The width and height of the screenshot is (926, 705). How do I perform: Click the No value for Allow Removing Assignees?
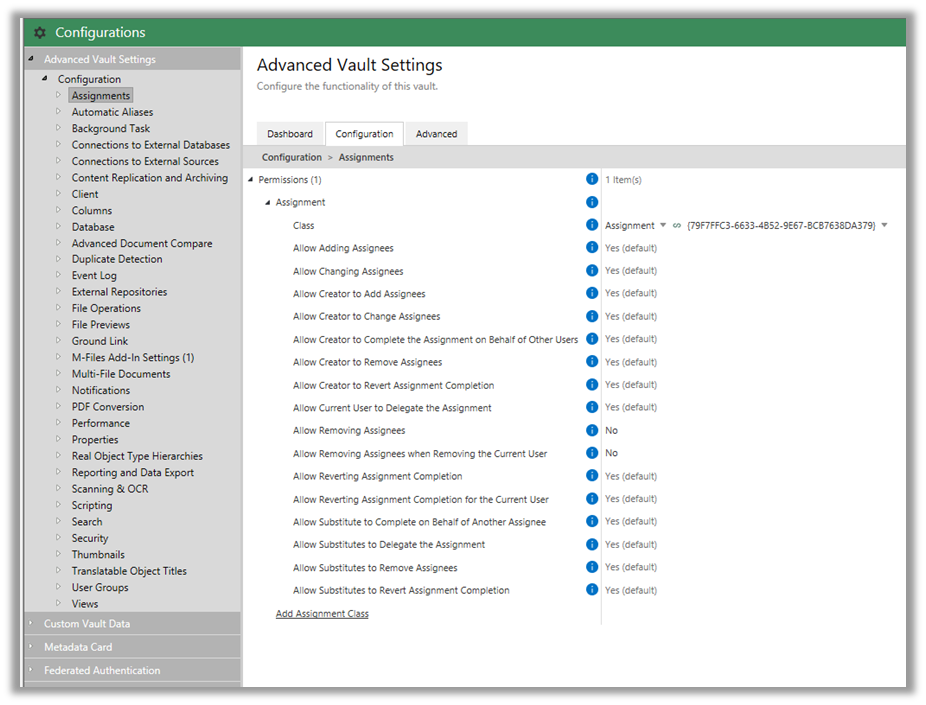(x=611, y=431)
